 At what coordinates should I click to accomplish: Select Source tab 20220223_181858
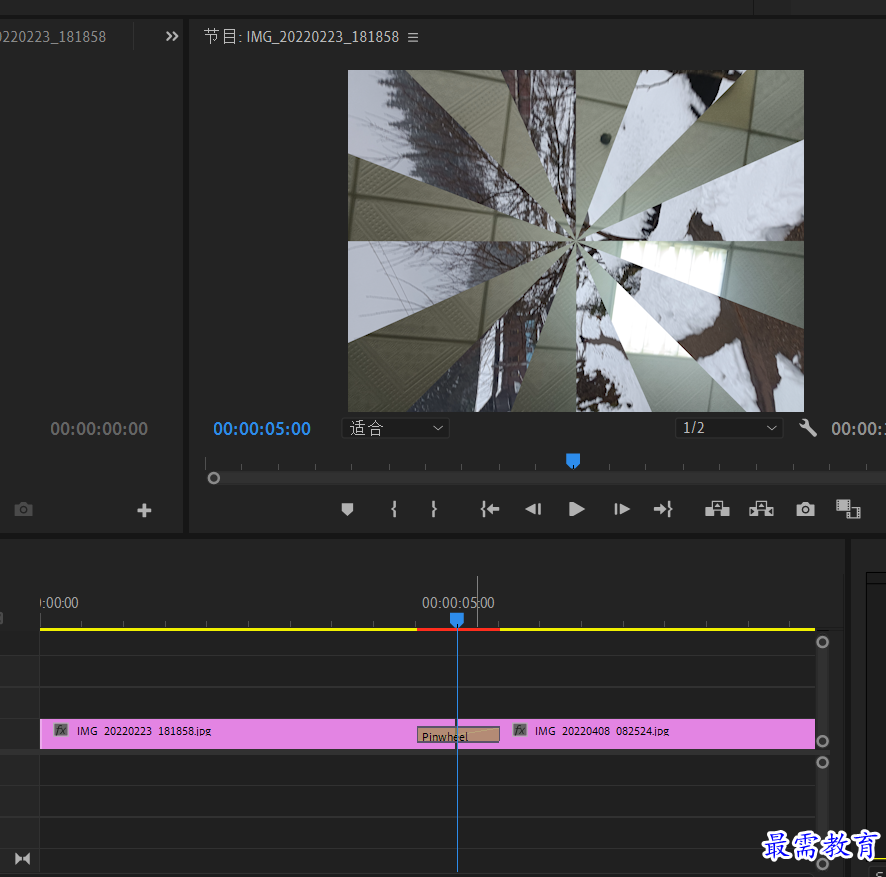[x=53, y=37]
